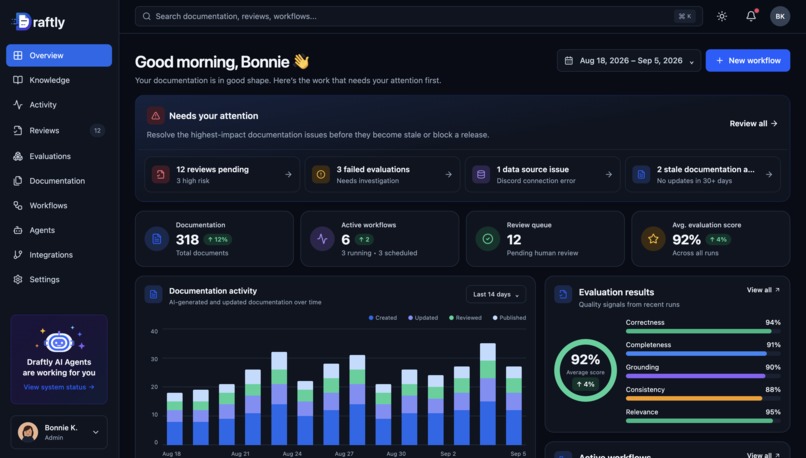Click the data source database icon

tap(481, 175)
